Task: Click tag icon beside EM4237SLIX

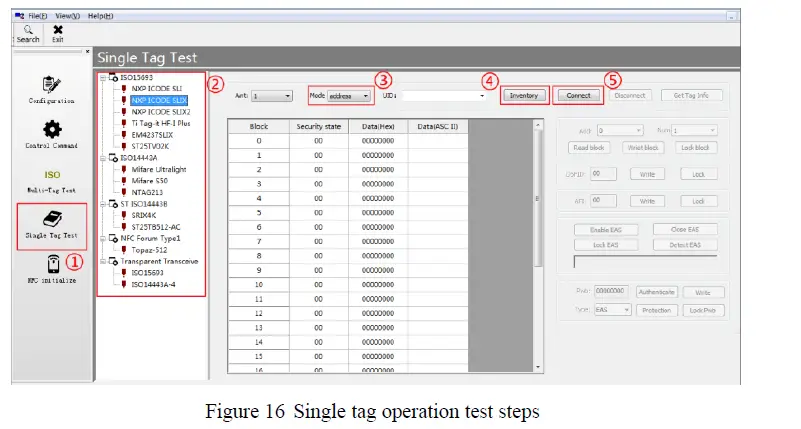Action: (x=123, y=135)
